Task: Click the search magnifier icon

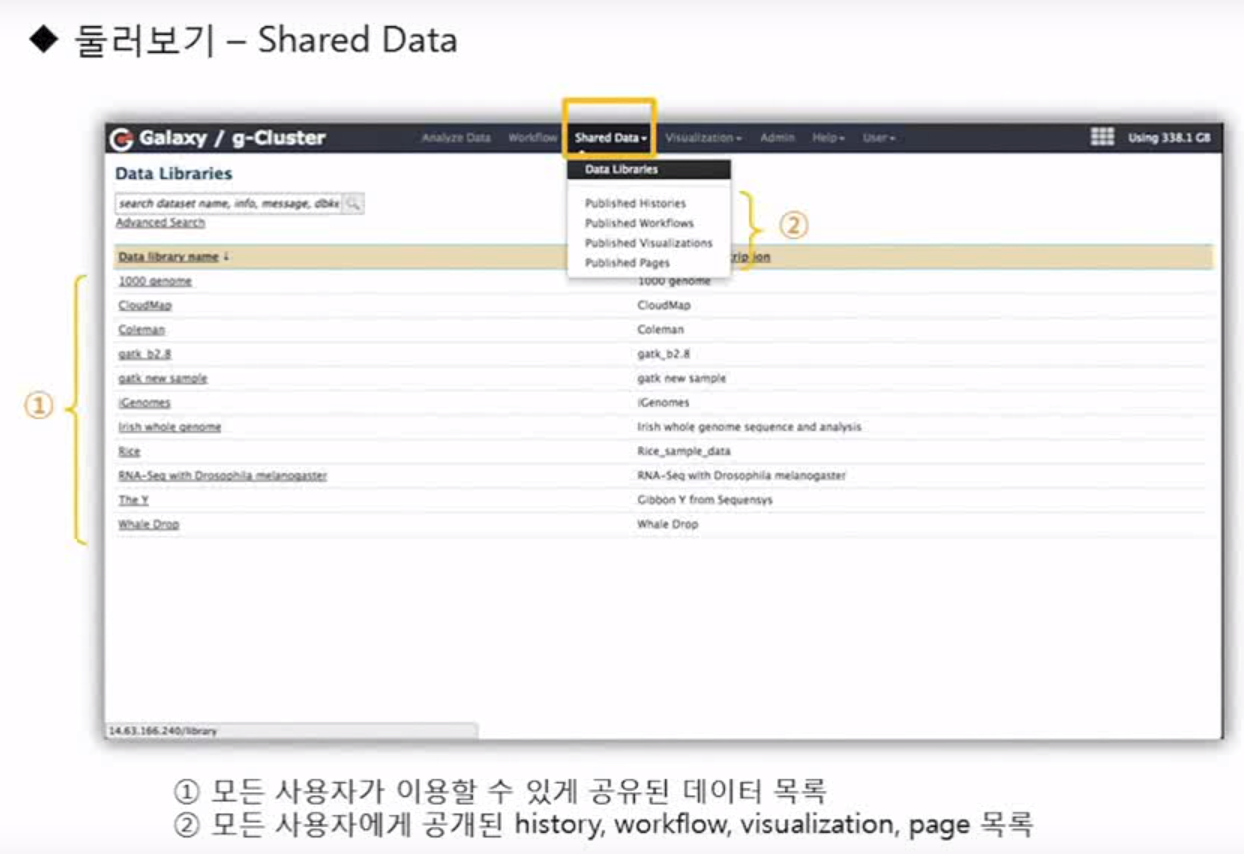Action: point(354,203)
